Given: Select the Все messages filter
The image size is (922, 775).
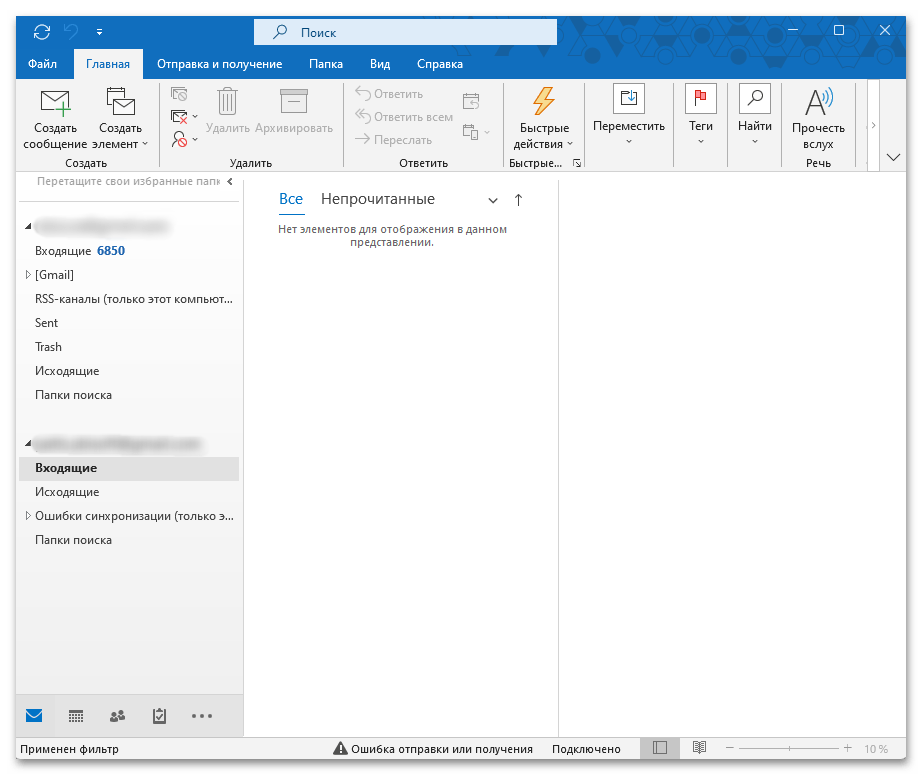Looking at the screenshot, I should coord(291,199).
